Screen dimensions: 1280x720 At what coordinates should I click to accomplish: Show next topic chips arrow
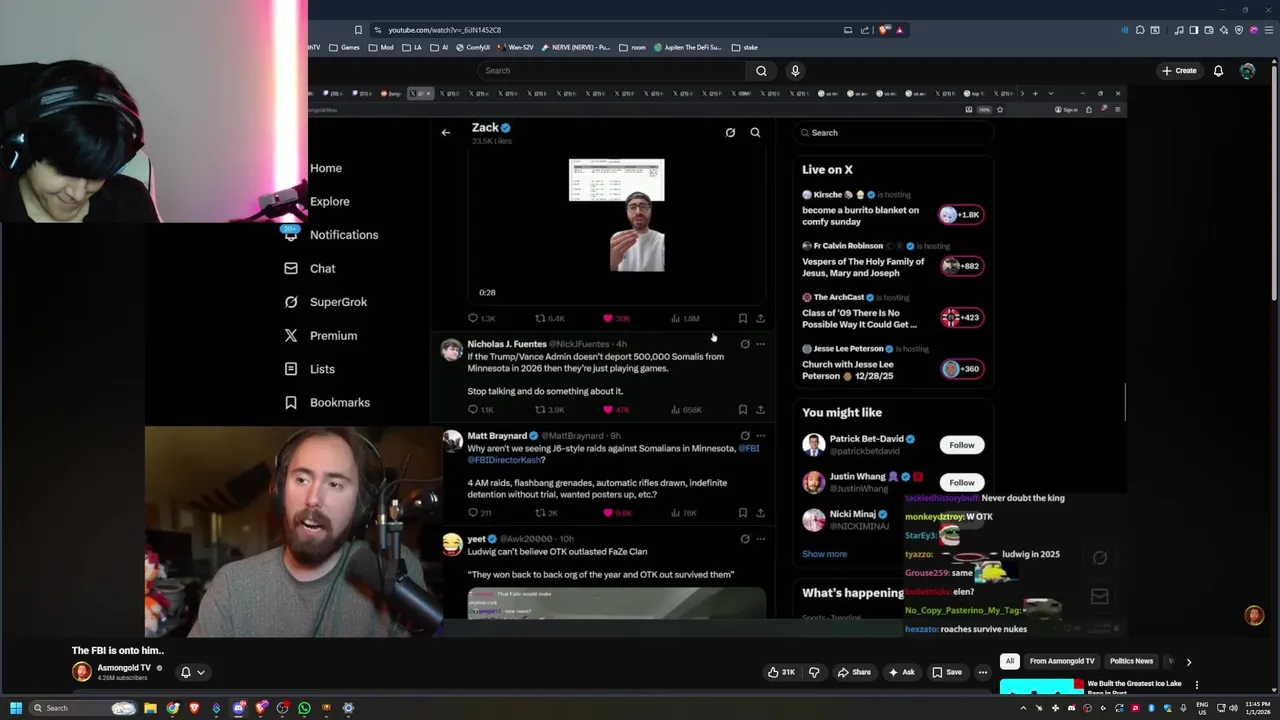pos(1188,661)
